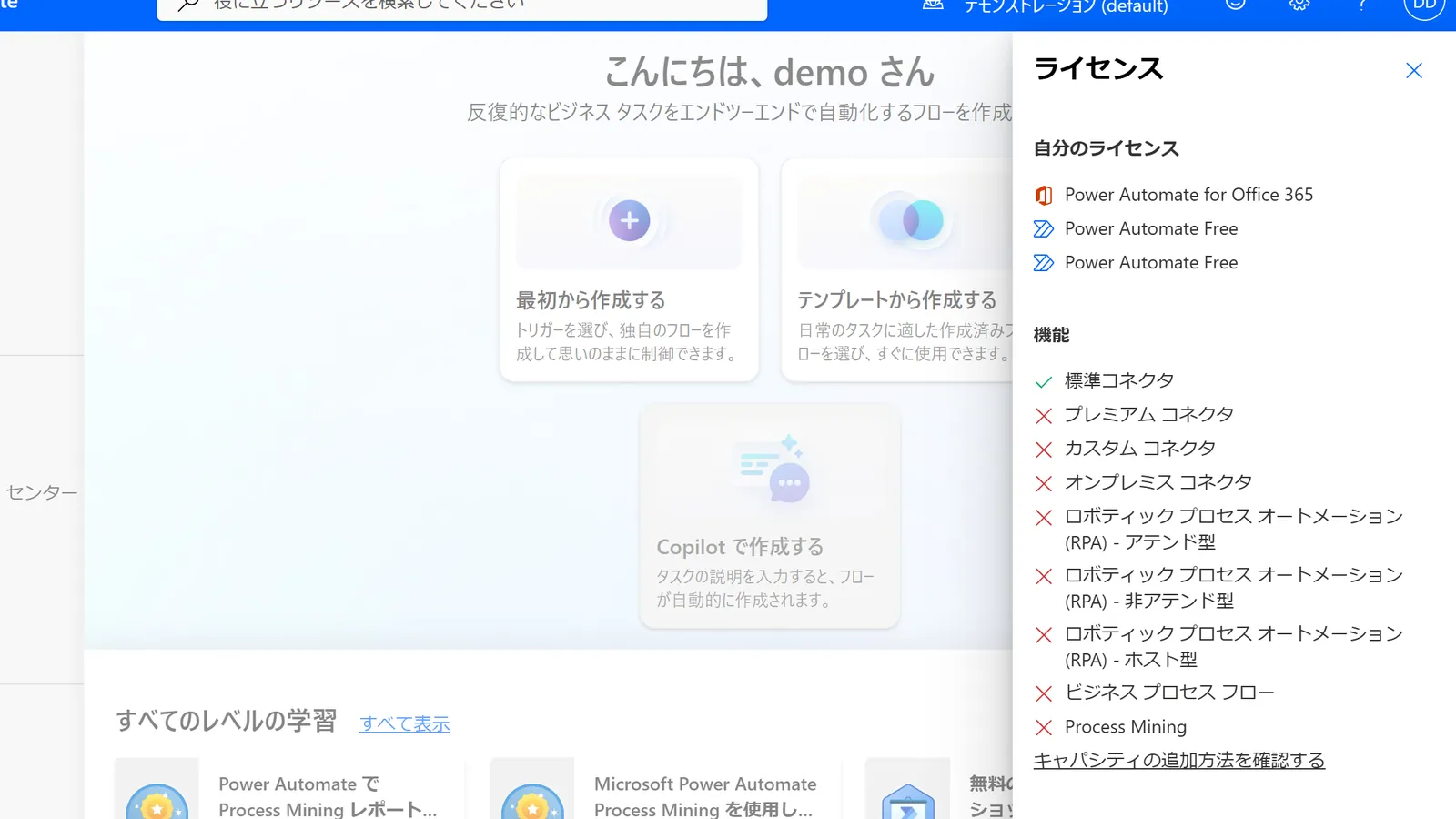
Task: Click the help question mark in header
Action: click(x=1362, y=5)
